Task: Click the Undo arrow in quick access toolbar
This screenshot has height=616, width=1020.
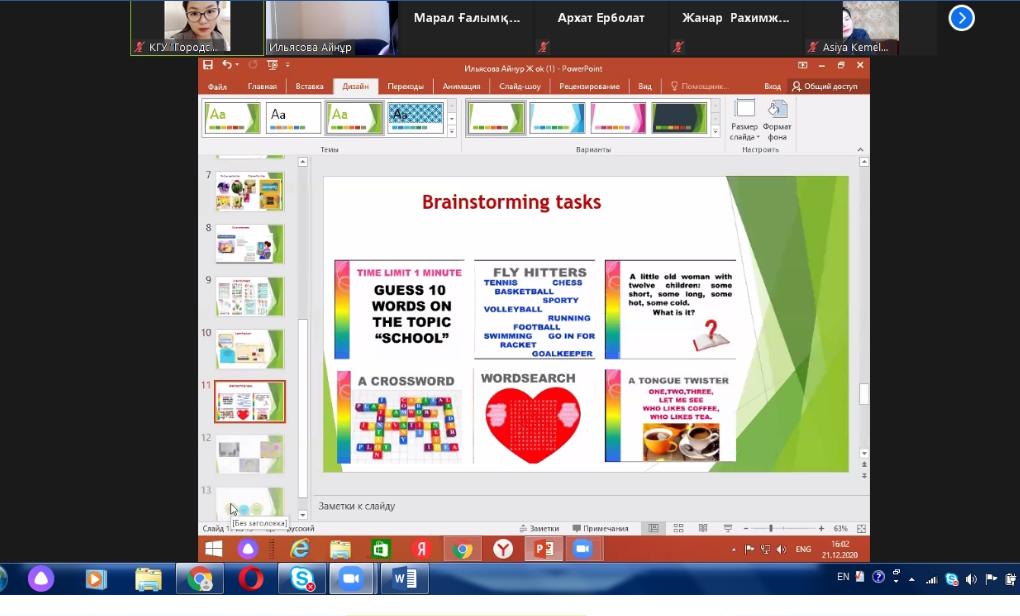Action: click(x=227, y=65)
